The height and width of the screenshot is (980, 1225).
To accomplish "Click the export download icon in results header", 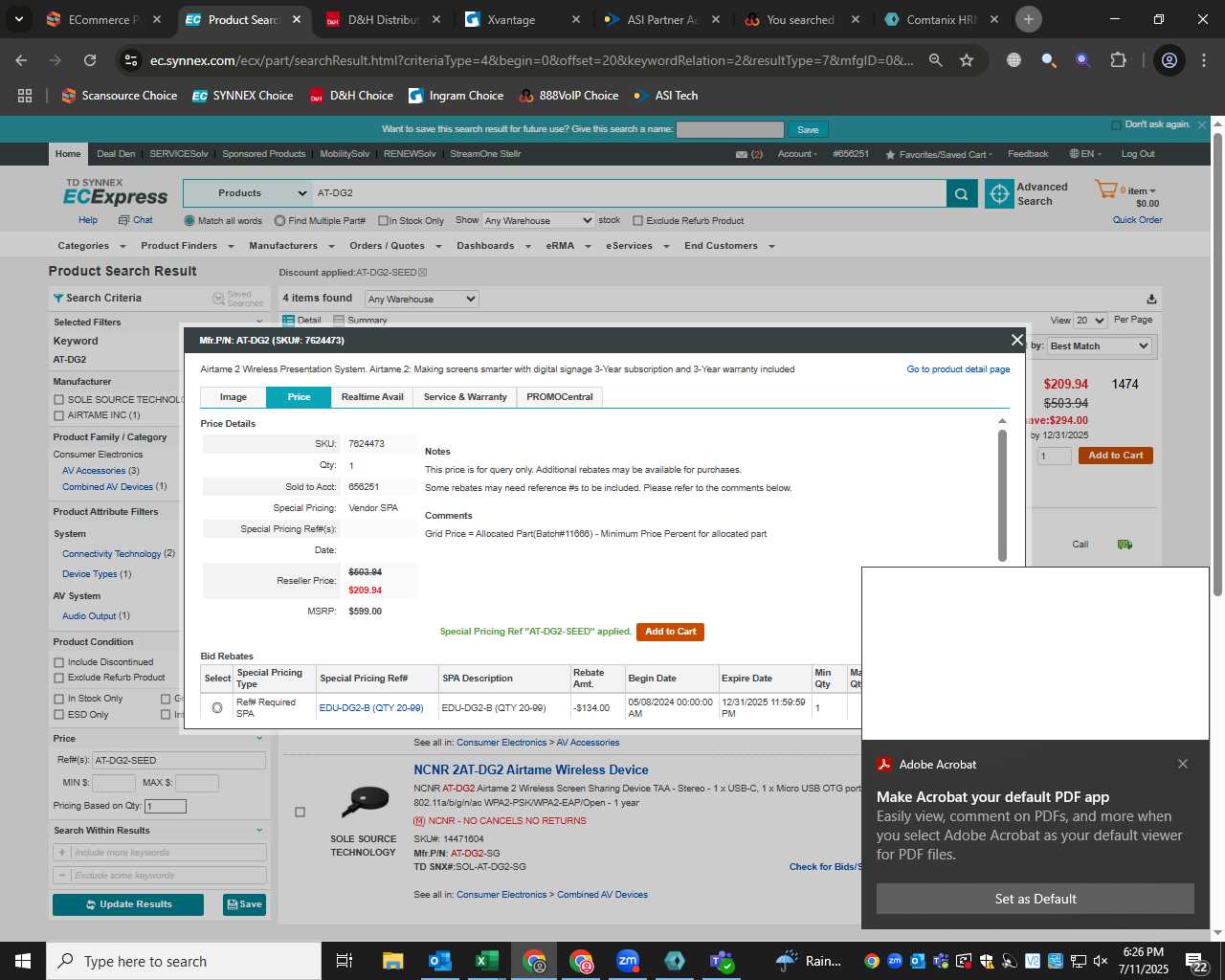I will coord(1151,299).
